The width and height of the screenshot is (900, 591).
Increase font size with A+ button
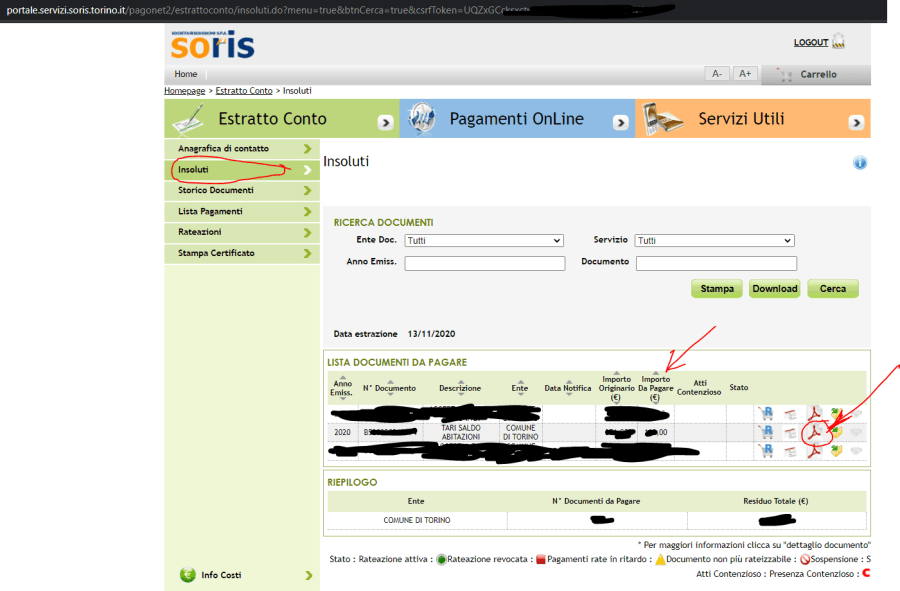pyautogui.click(x=744, y=74)
